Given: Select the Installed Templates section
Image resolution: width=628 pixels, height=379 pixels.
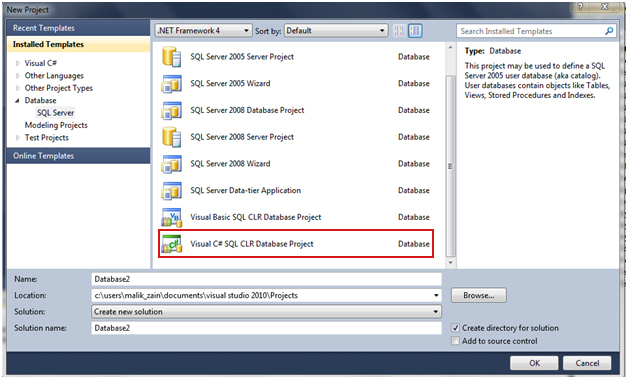Looking at the screenshot, I should coord(78,44).
